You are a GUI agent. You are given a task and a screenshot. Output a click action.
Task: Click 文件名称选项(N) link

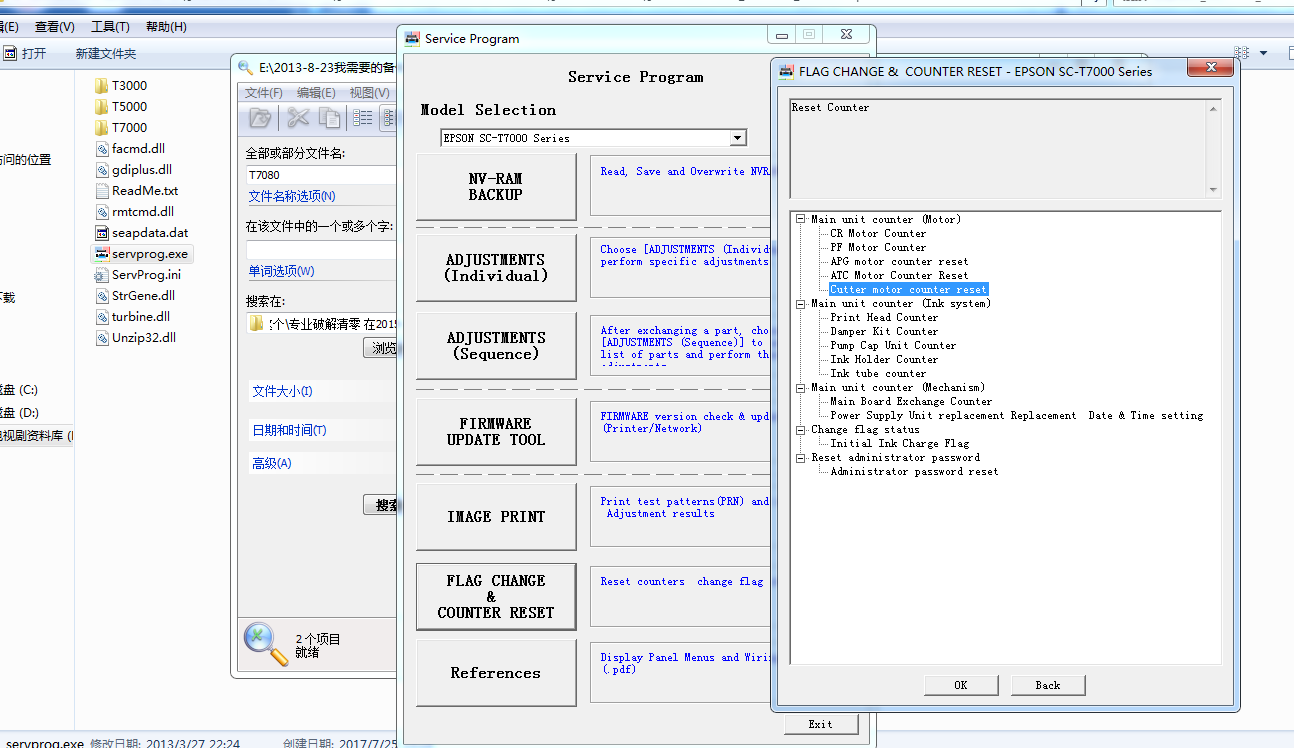click(292, 196)
